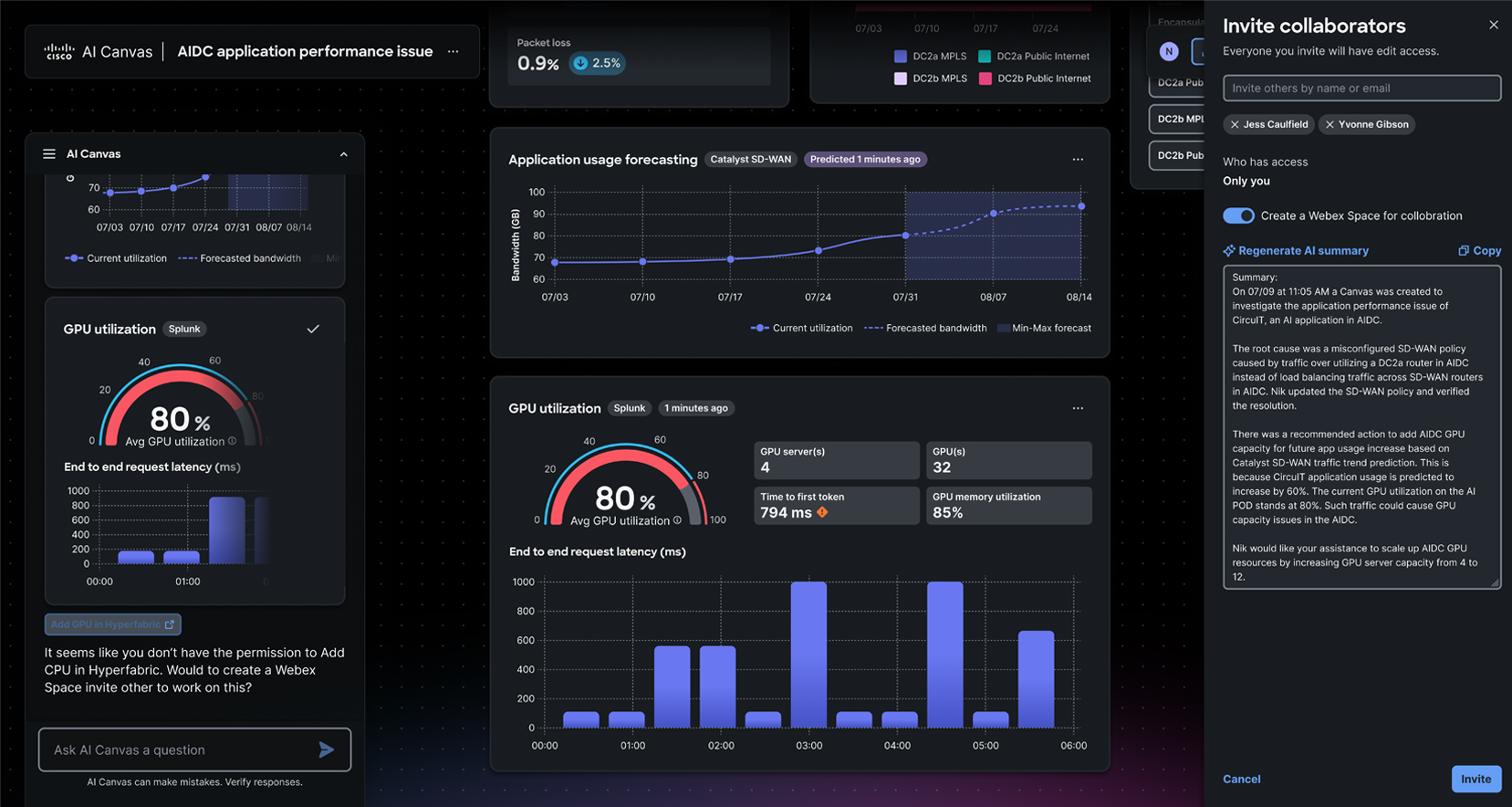Click the Invite button
1512x807 pixels.
pyautogui.click(x=1476, y=779)
